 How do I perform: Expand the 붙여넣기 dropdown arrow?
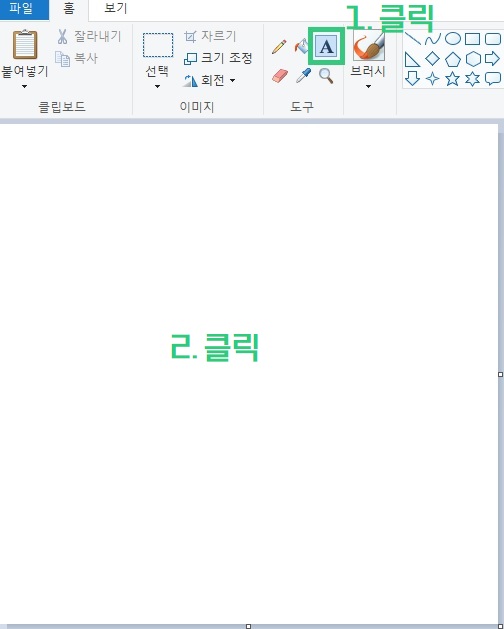(x=24, y=86)
